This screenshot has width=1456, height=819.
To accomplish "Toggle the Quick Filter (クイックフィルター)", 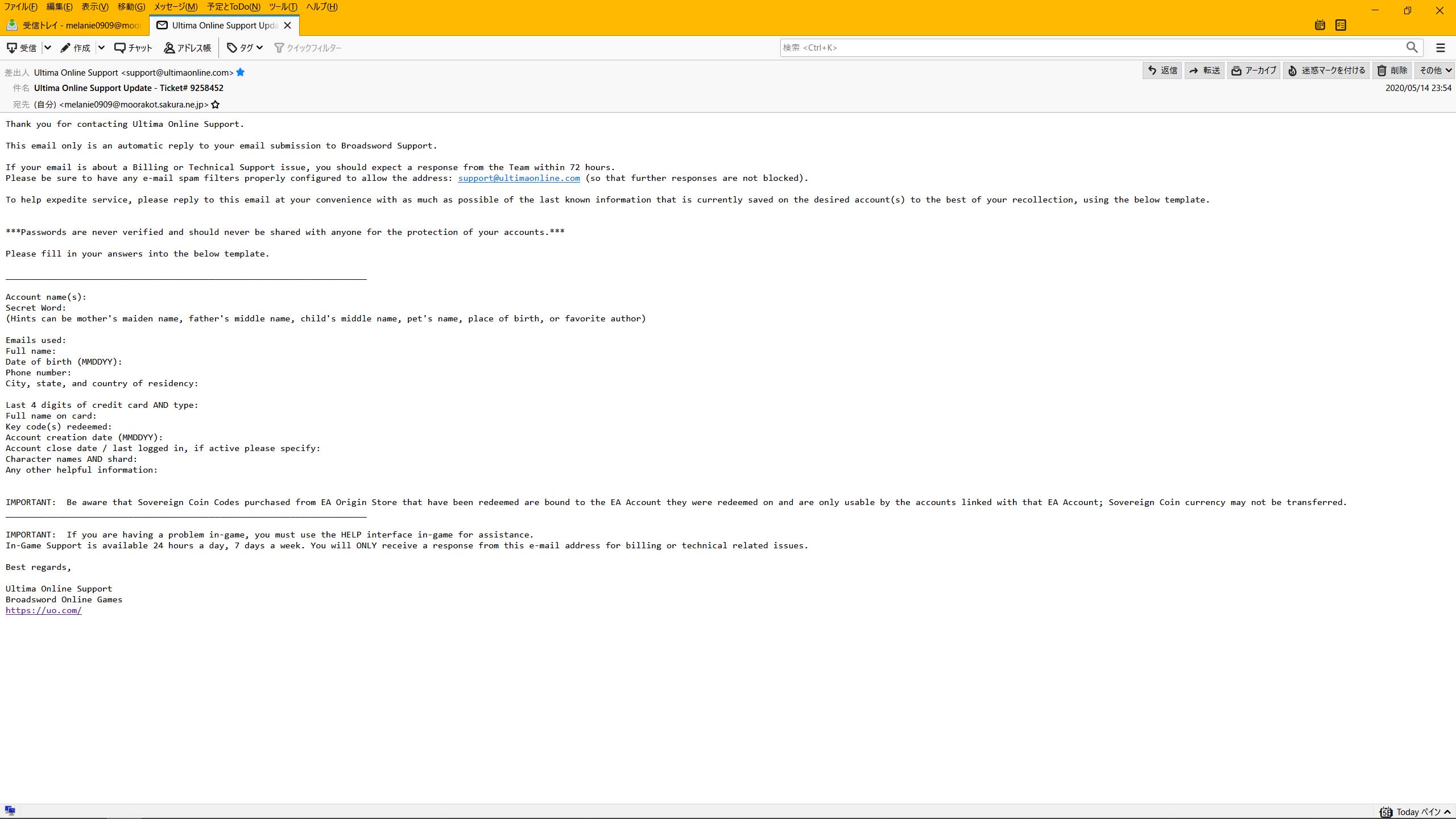I will [308, 48].
